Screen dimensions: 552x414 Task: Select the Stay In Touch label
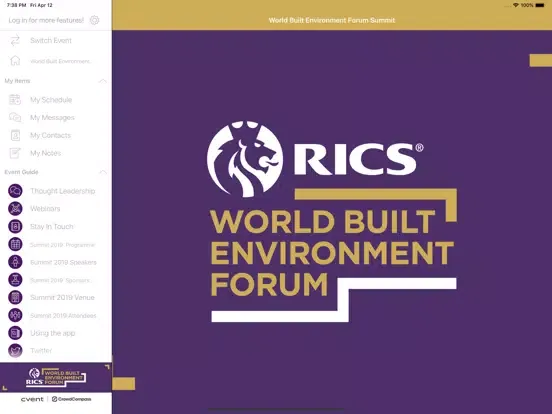(52, 227)
